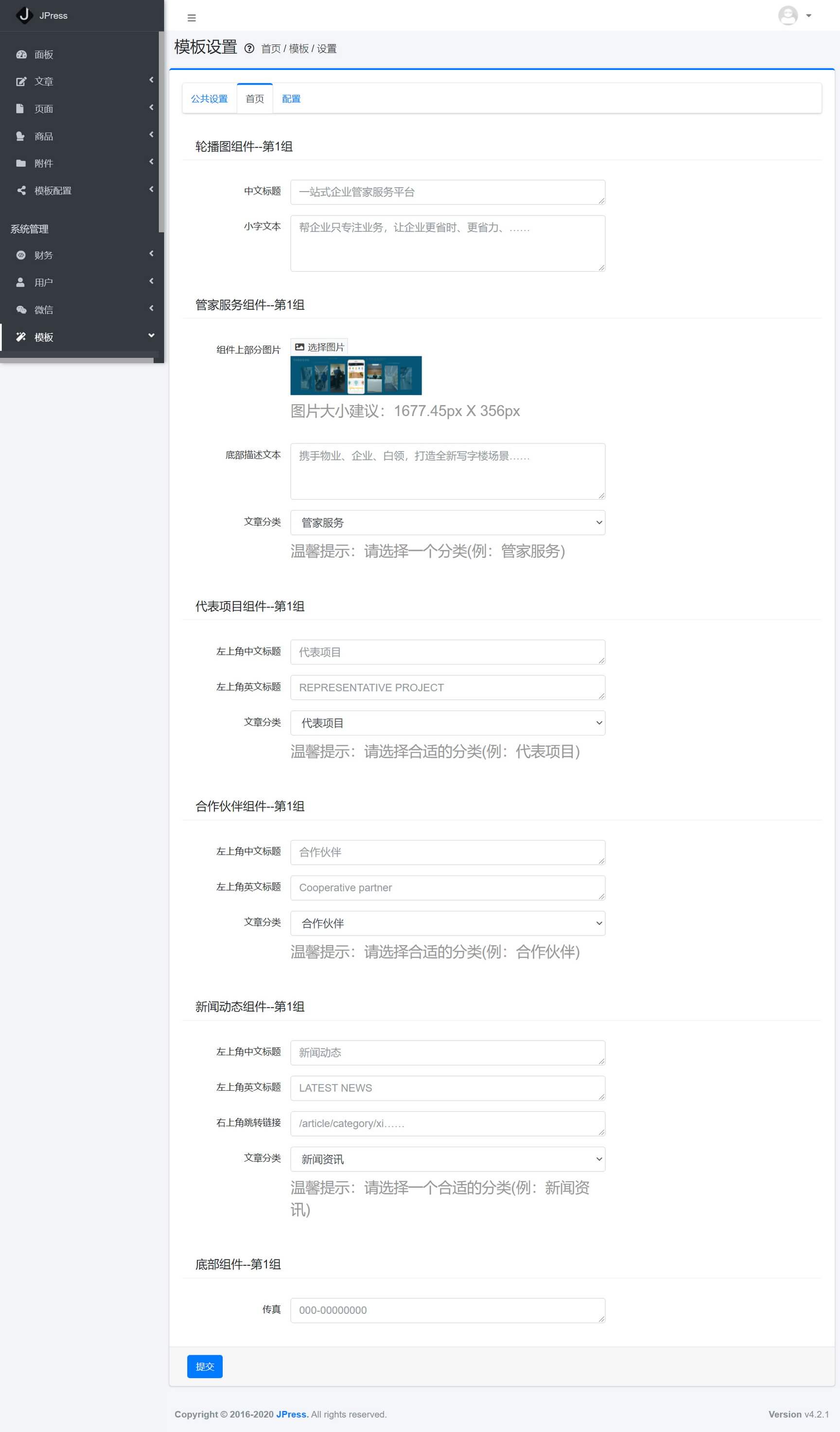Collapse the 模板 menu chevron
The width and height of the screenshot is (840, 1432).
click(151, 335)
